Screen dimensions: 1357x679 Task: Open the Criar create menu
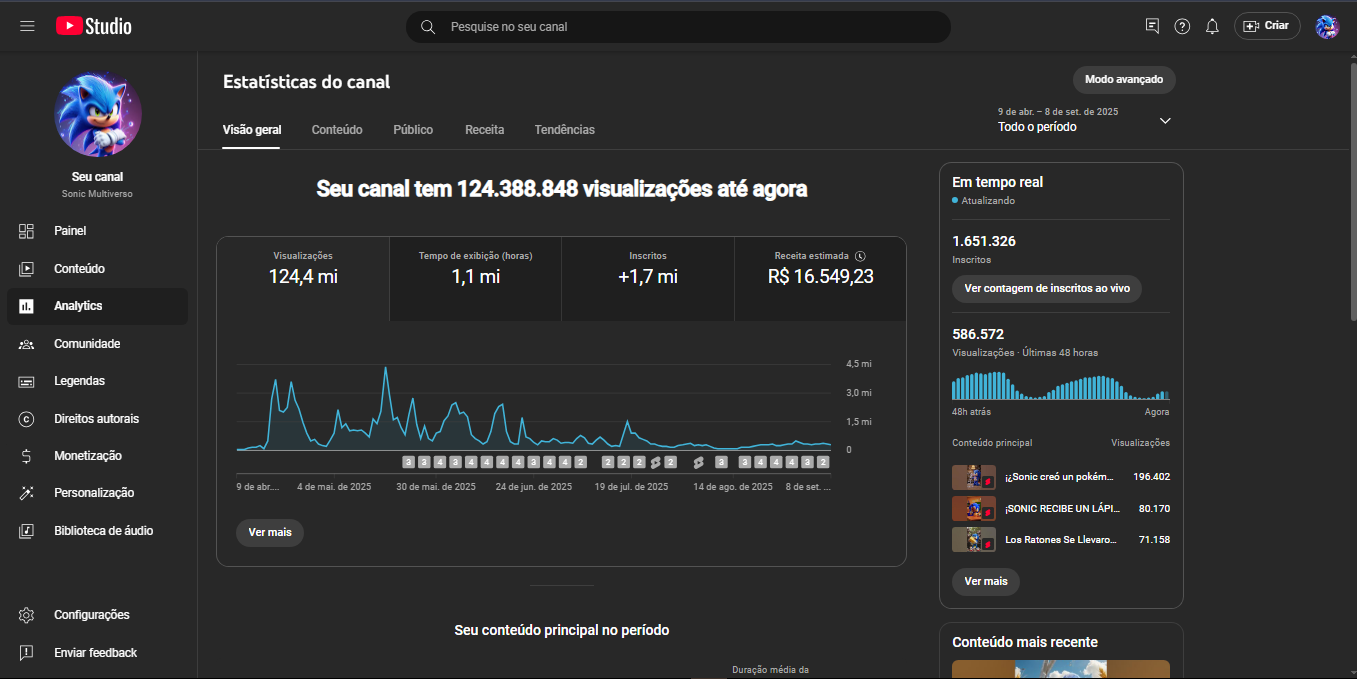point(1266,27)
